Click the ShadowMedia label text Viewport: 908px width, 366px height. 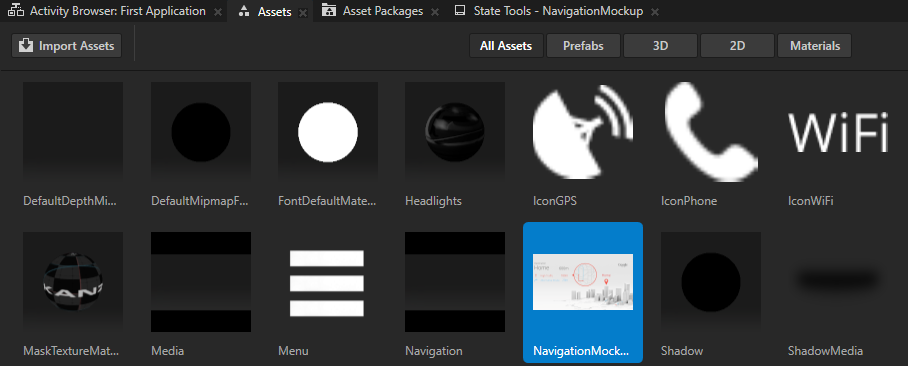click(x=825, y=351)
